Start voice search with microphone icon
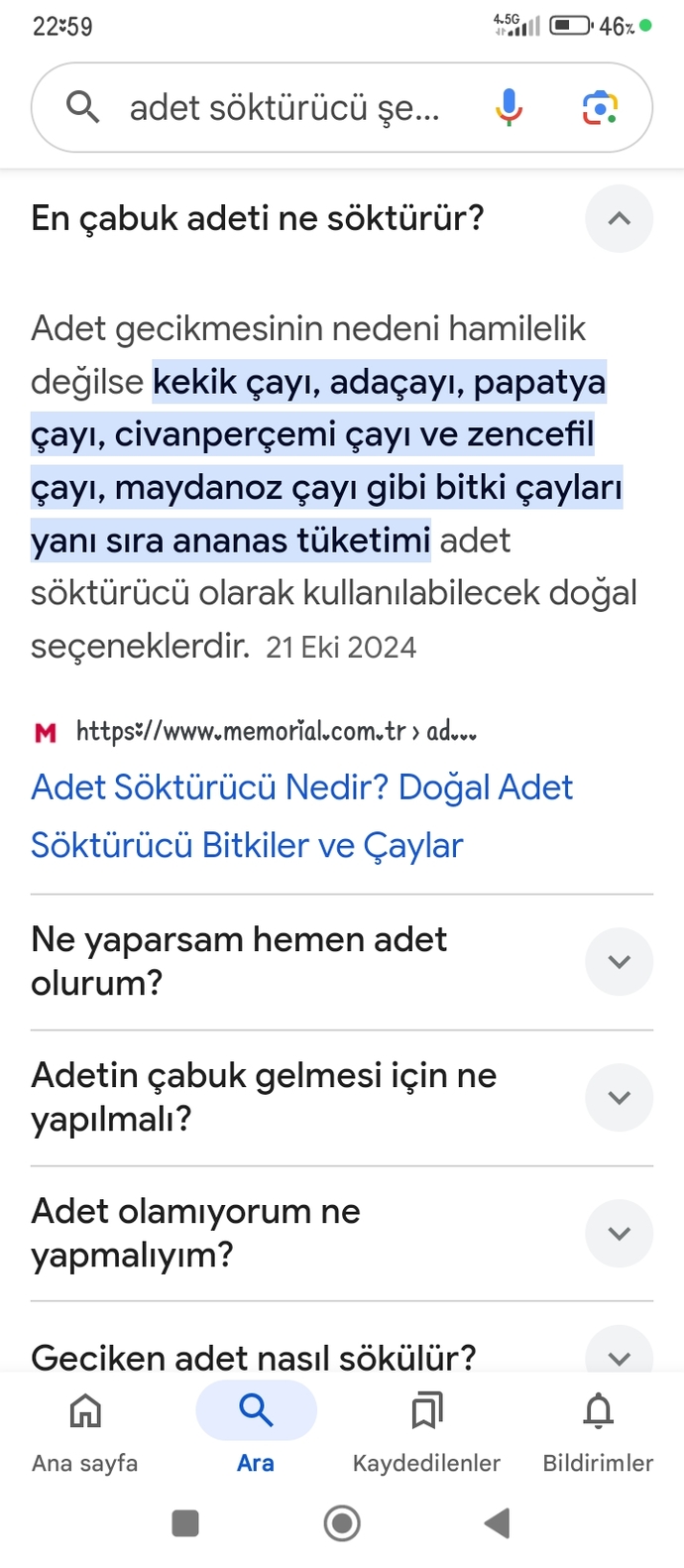 (509, 107)
